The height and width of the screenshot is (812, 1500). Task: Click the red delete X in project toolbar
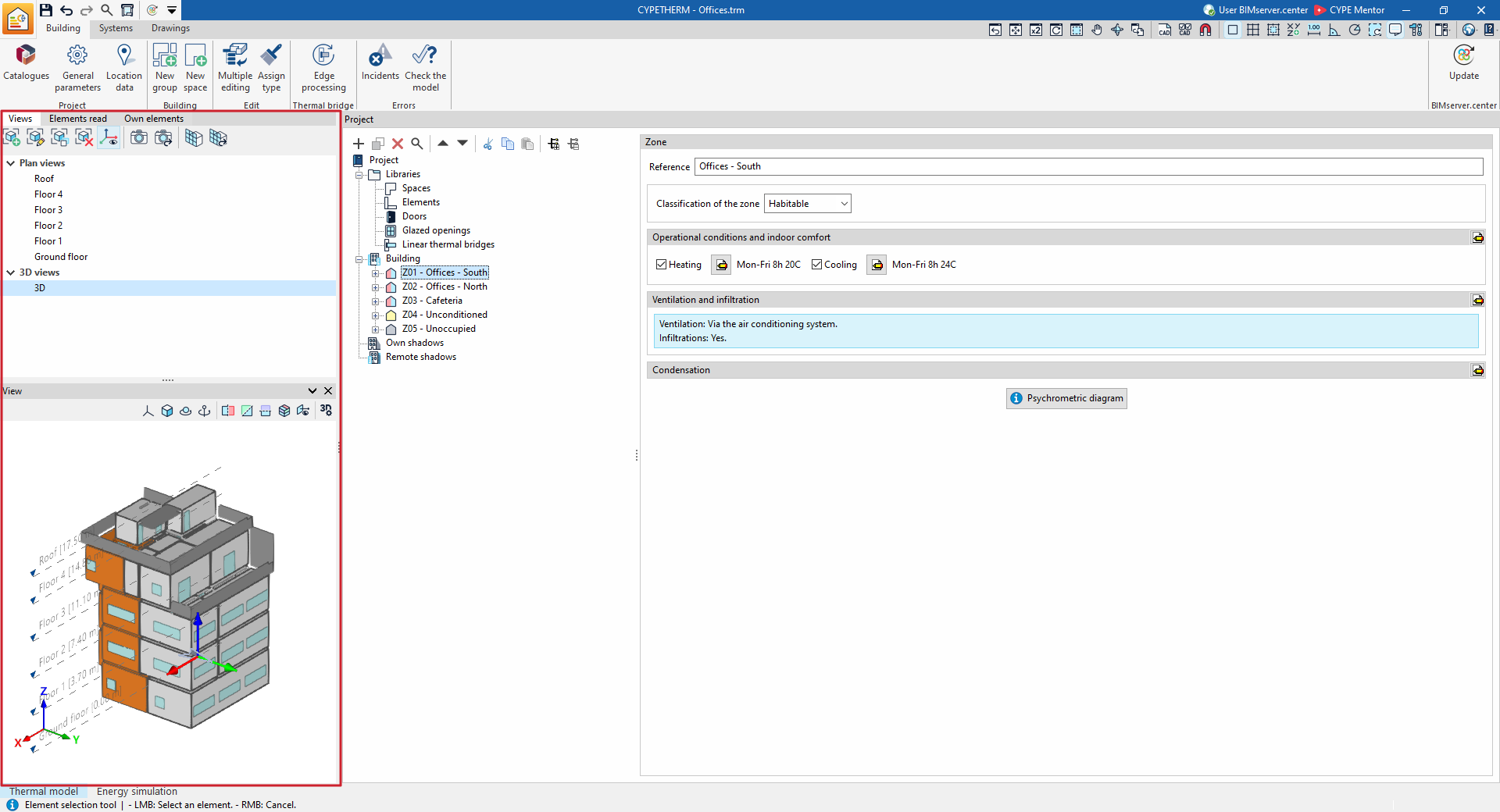[x=398, y=144]
